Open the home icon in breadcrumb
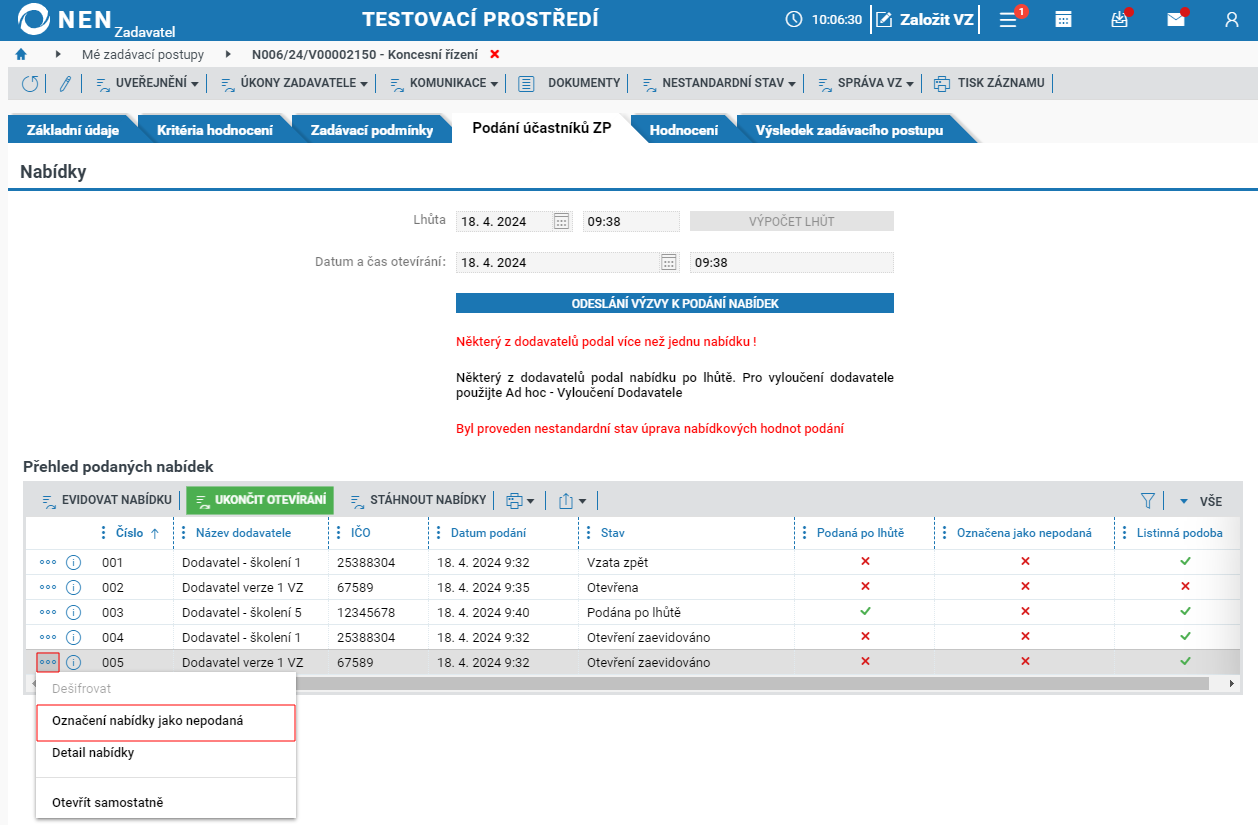This screenshot has height=825, width=1258. coord(21,54)
